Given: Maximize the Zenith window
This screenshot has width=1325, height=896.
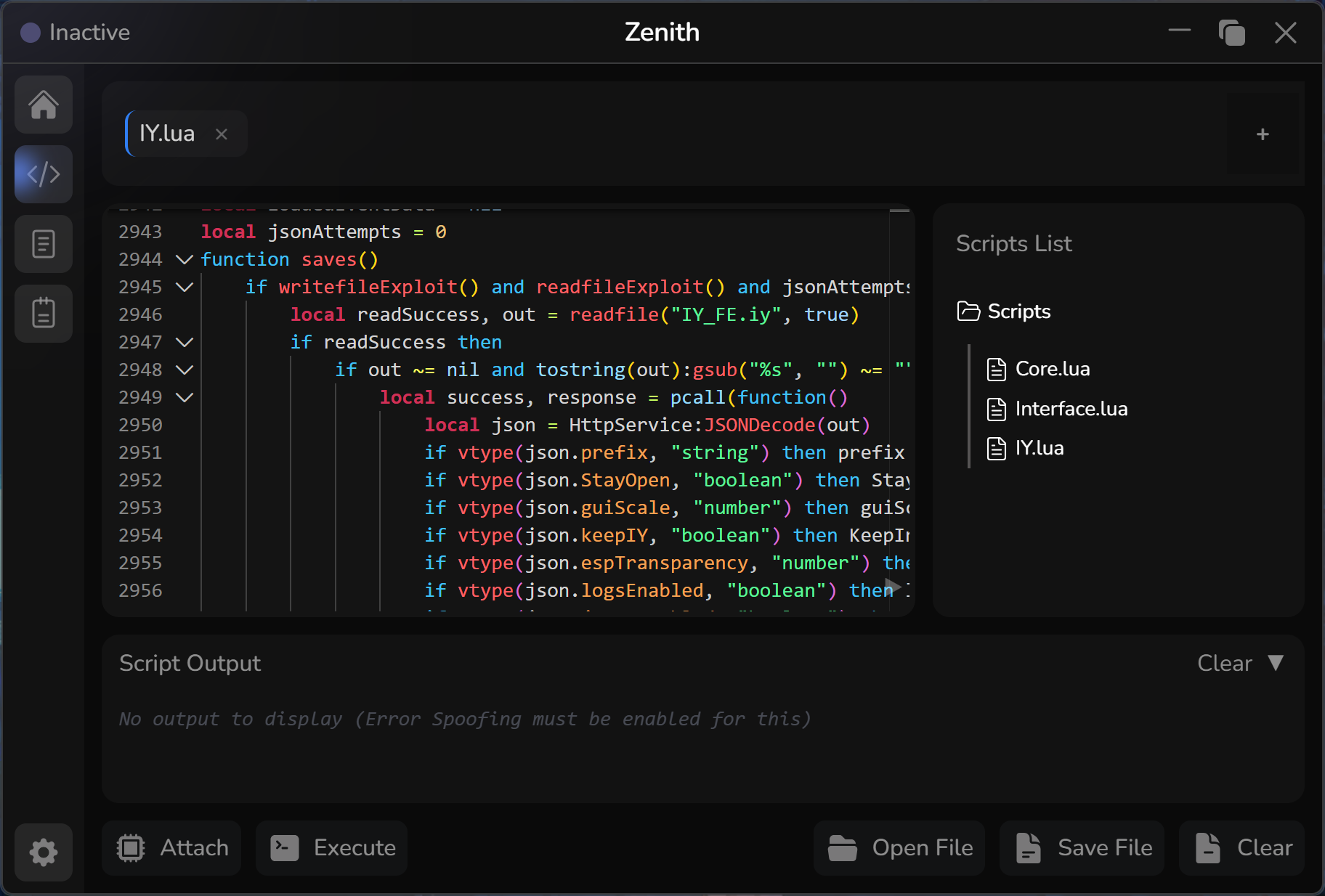Looking at the screenshot, I should 1232,33.
